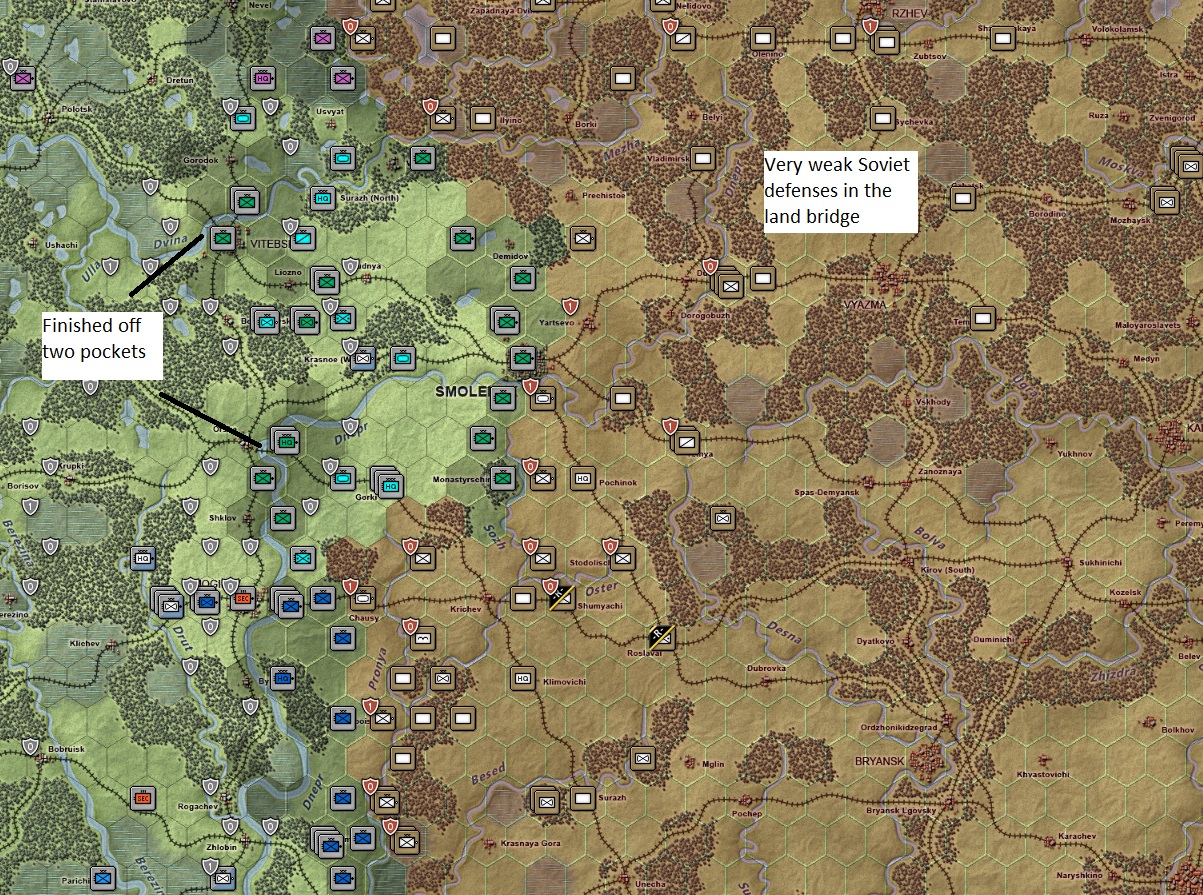The height and width of the screenshot is (895, 1203).
Task: Click the Kozelsk town label
Action: 1125,592
